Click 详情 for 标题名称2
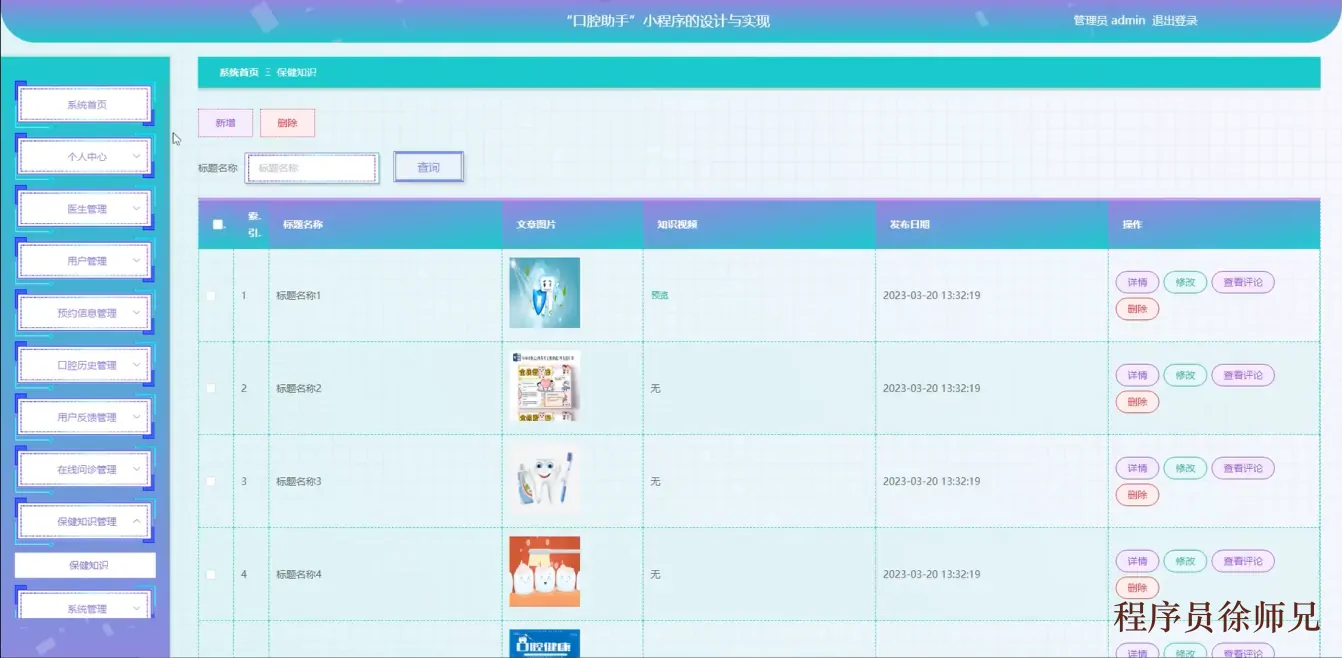 click(x=1138, y=375)
